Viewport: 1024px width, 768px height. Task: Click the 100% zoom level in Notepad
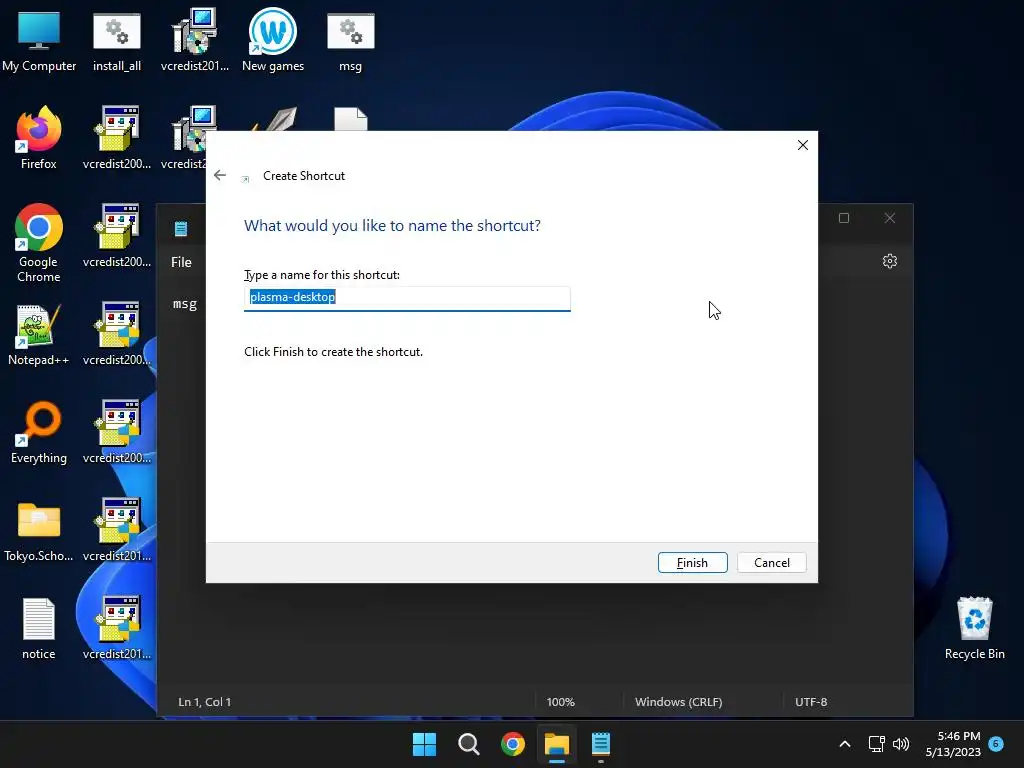[560, 702]
